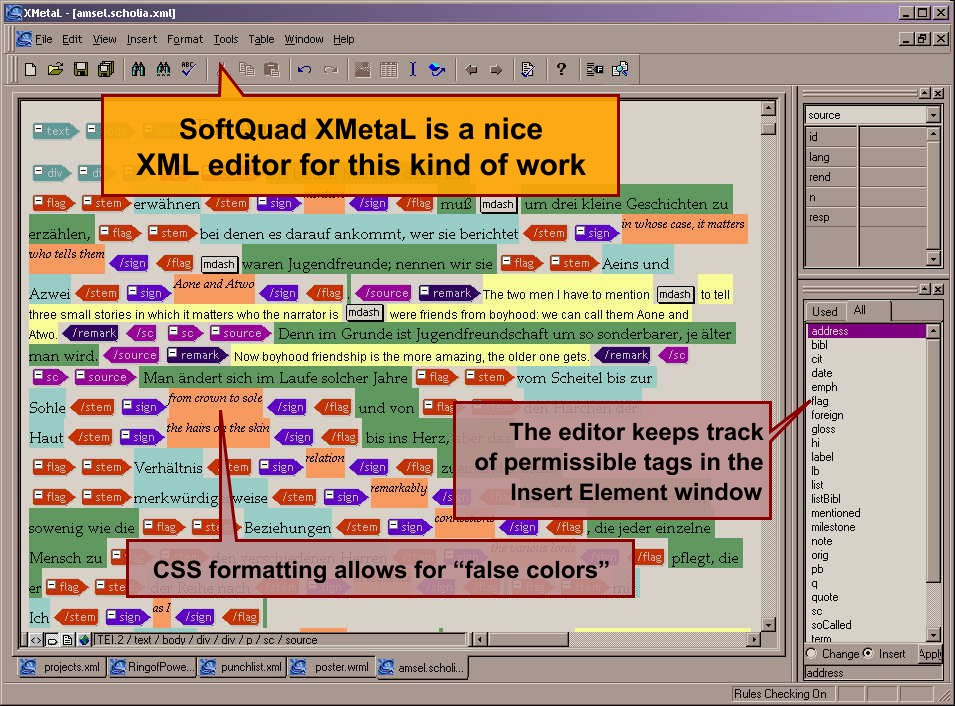Click the Copy toolbar icon
The width and height of the screenshot is (955, 706).
247,69
